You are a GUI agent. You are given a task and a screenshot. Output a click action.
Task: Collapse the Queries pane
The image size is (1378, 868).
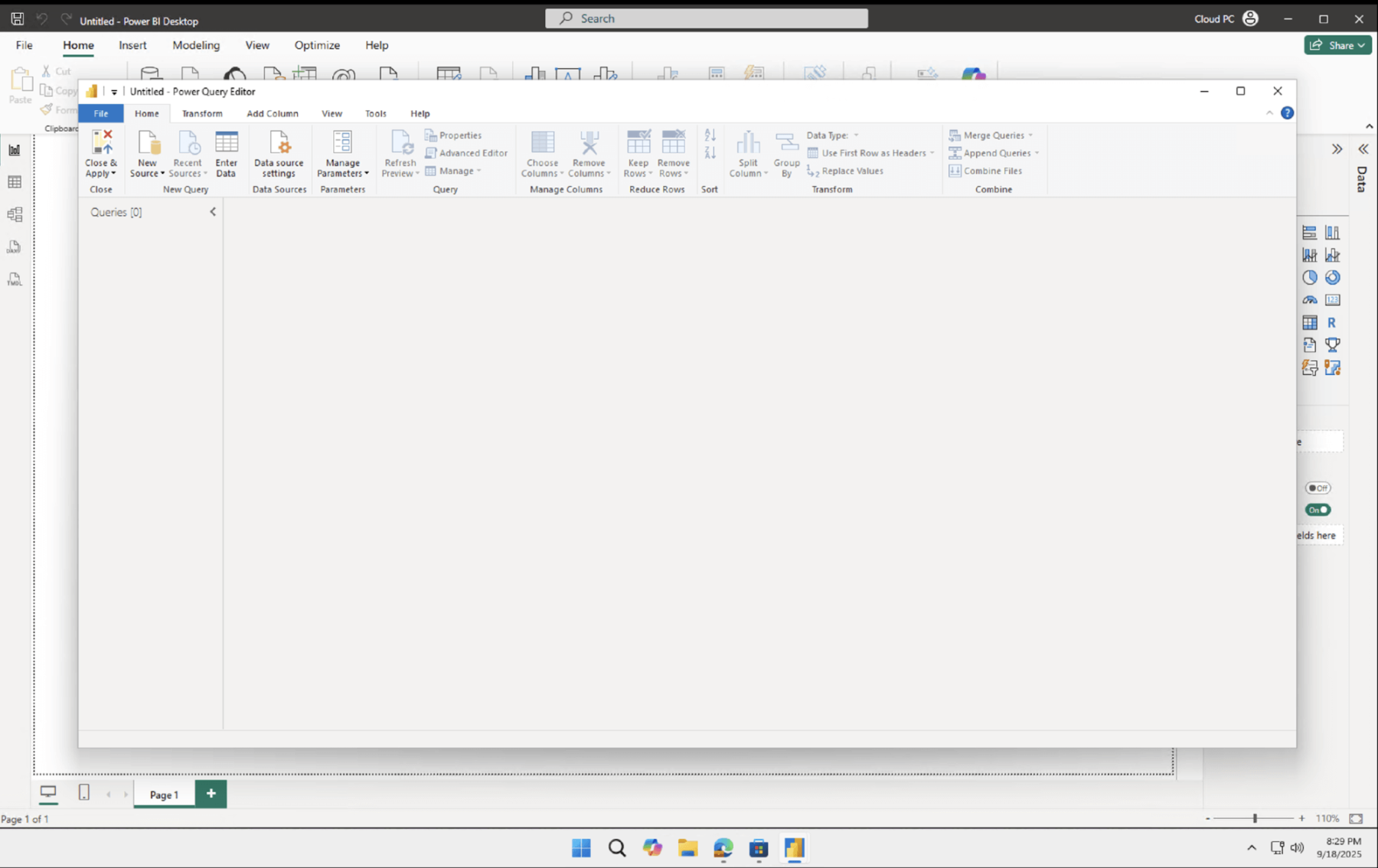tap(212, 211)
